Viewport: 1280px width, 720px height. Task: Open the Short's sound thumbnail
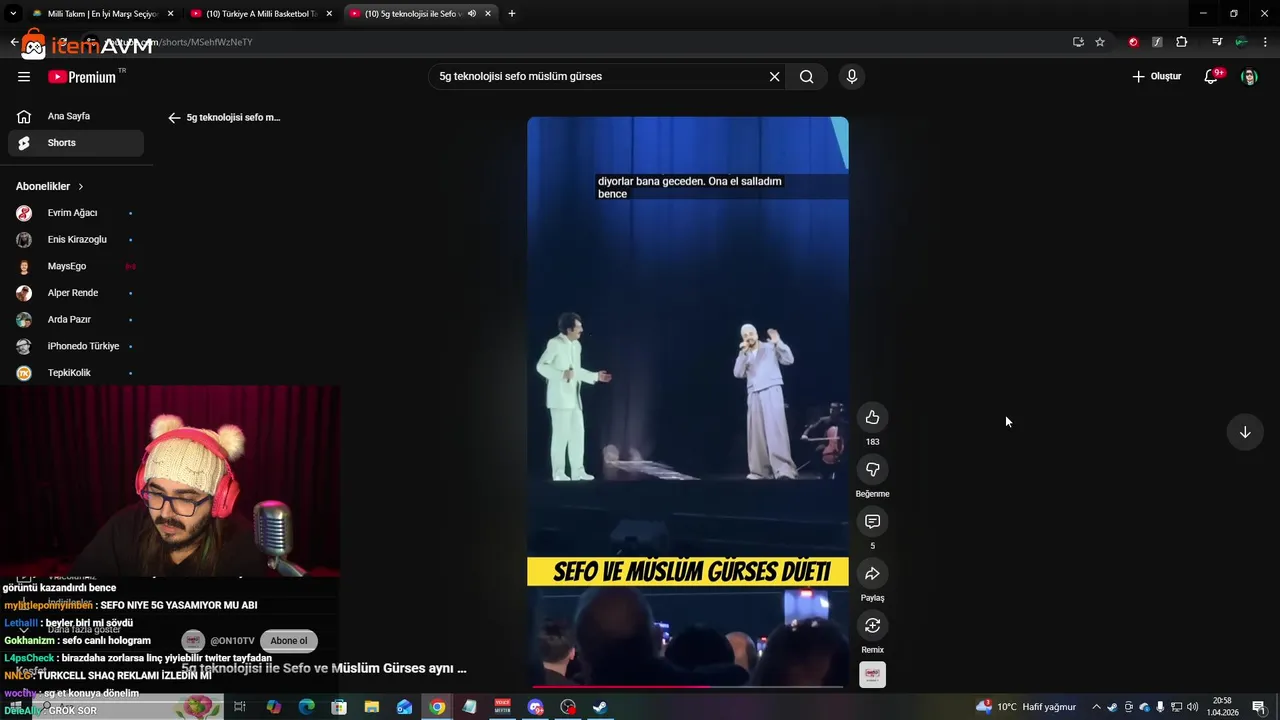(872, 675)
